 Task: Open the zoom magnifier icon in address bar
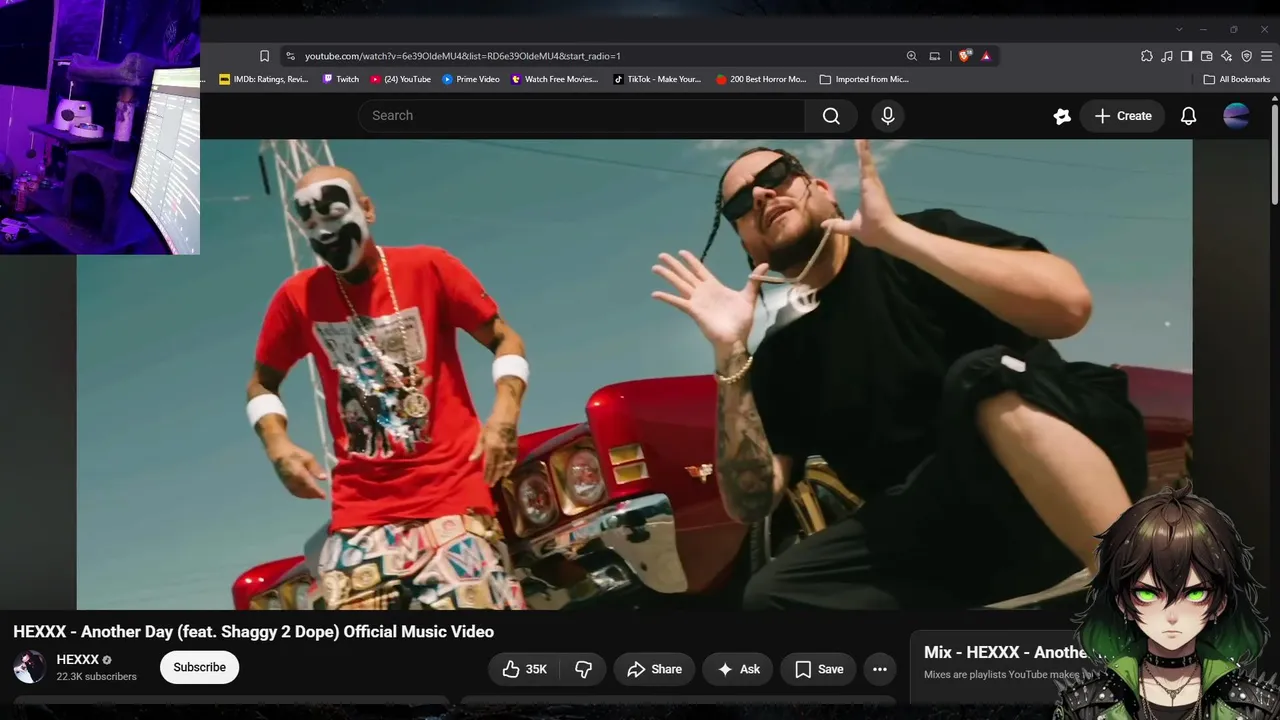(x=911, y=56)
